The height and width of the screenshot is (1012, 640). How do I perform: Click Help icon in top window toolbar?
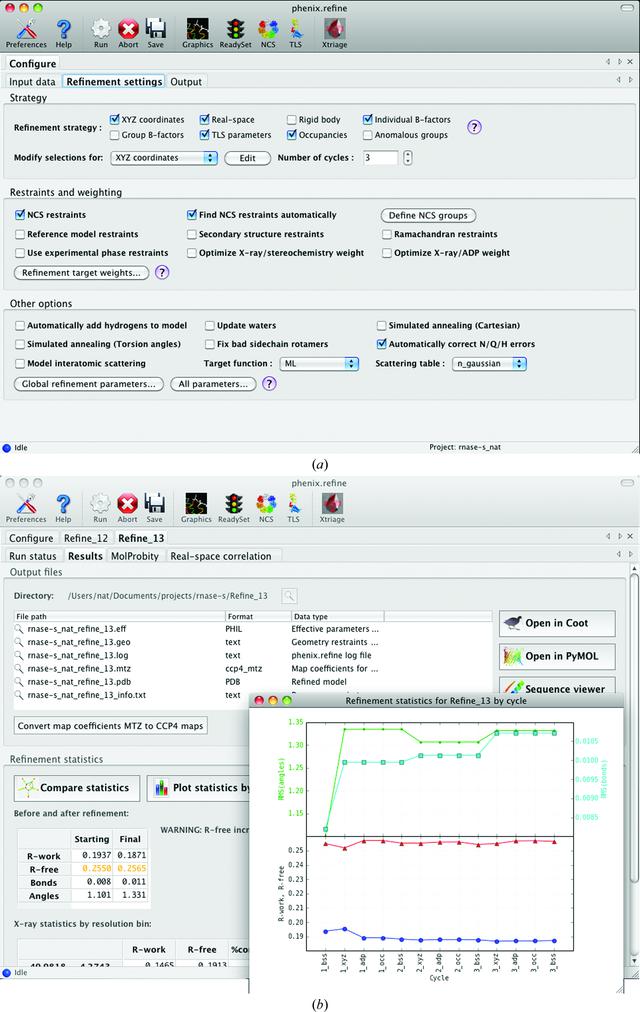63,33
